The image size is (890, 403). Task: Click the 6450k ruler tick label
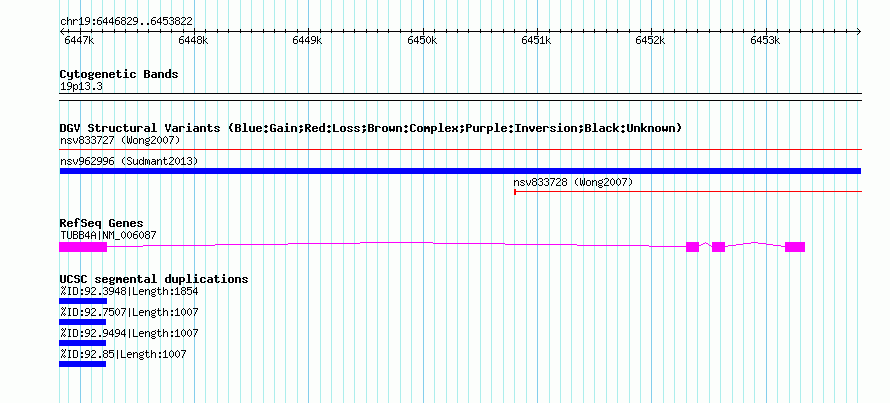click(x=422, y=40)
